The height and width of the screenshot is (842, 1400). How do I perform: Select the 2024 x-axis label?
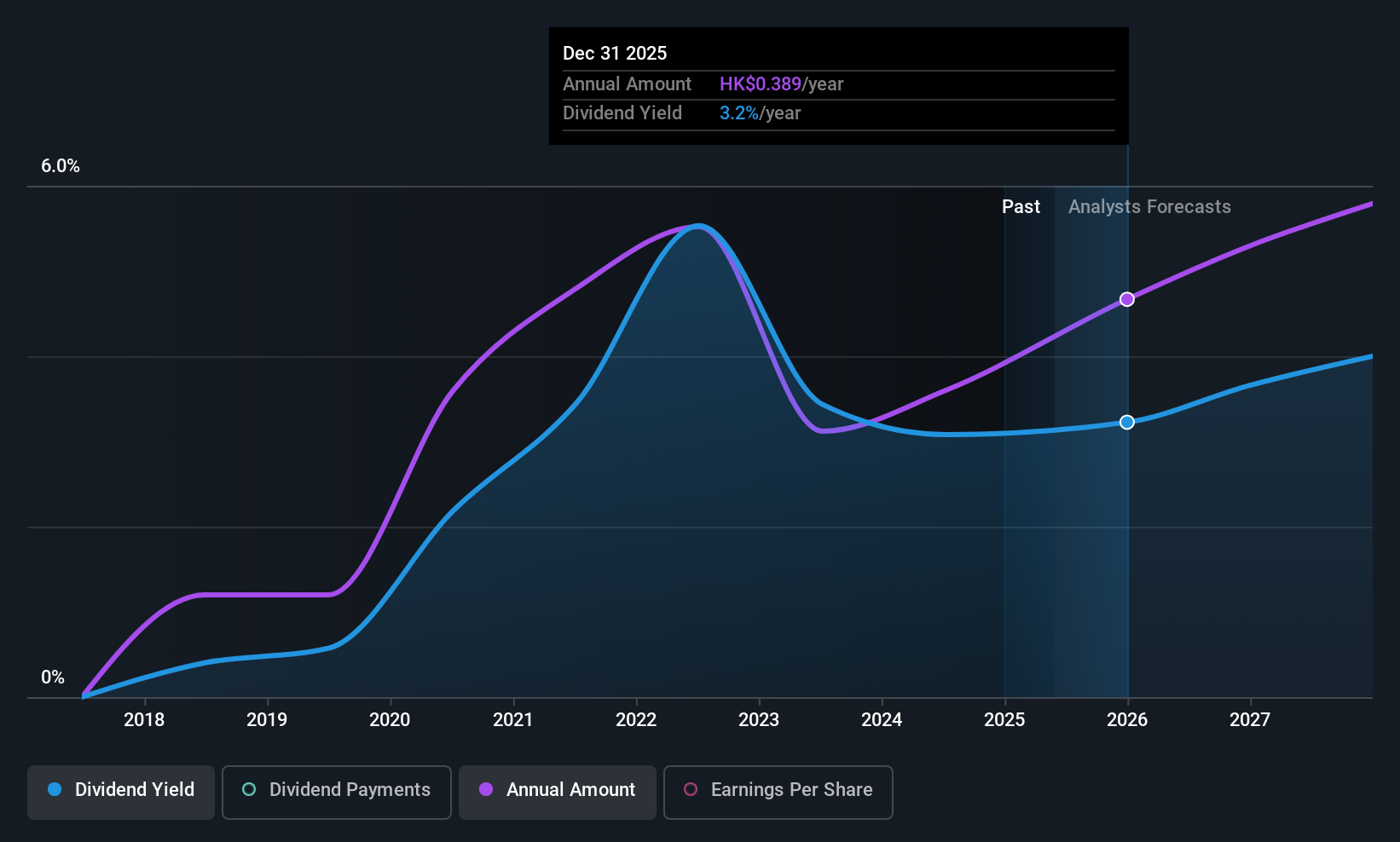[882, 719]
